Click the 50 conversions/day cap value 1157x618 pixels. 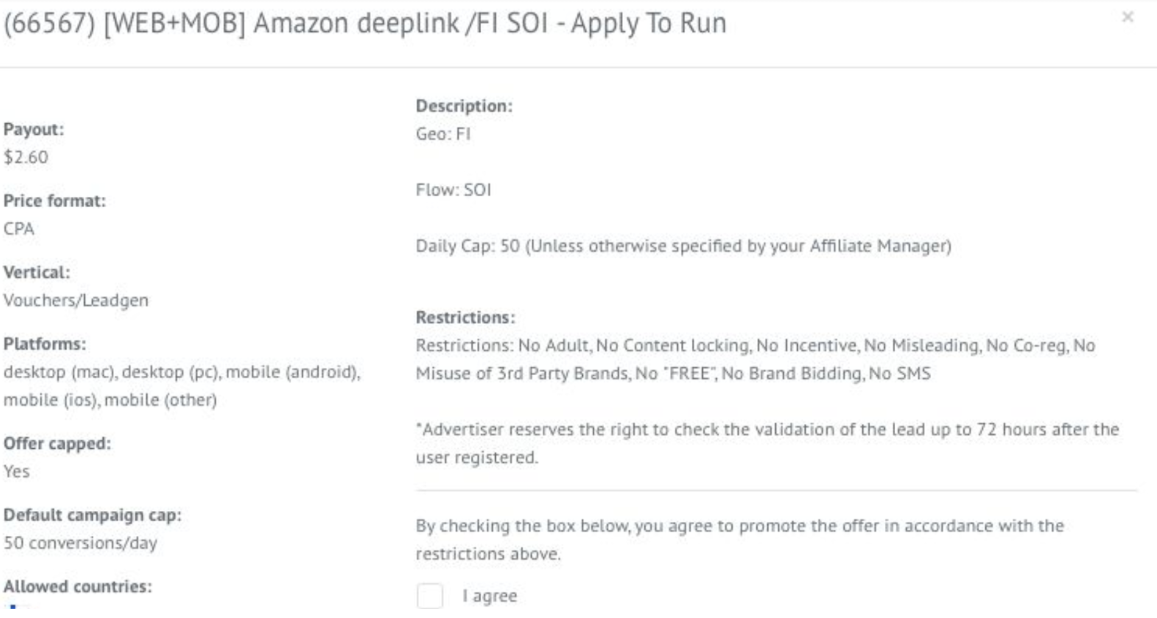click(x=80, y=543)
